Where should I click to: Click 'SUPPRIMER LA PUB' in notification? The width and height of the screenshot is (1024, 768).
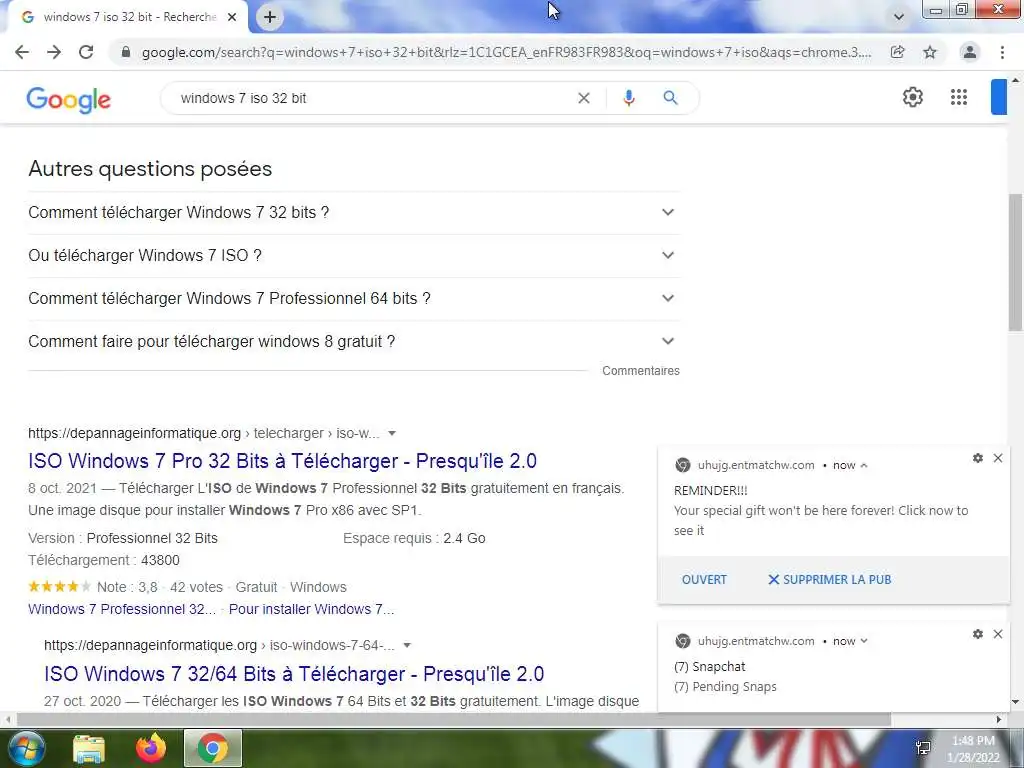coord(829,580)
